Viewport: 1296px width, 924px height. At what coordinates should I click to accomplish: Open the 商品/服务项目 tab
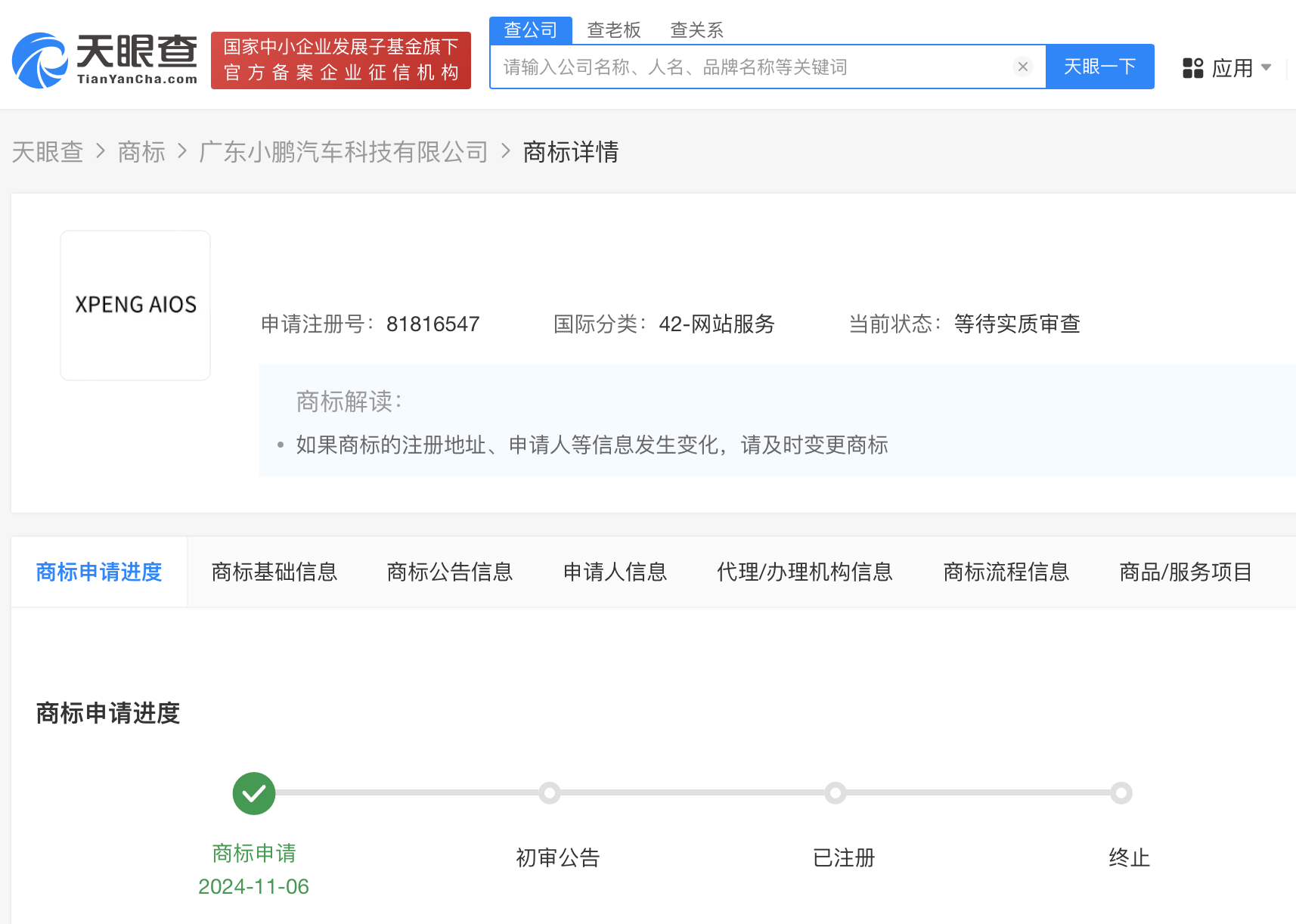1186,572
